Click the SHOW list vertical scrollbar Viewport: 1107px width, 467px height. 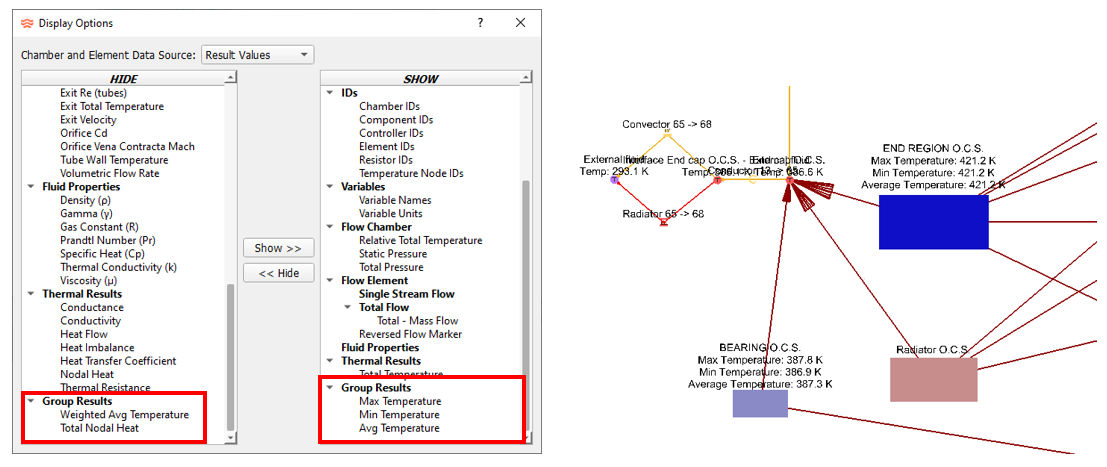click(x=525, y=304)
